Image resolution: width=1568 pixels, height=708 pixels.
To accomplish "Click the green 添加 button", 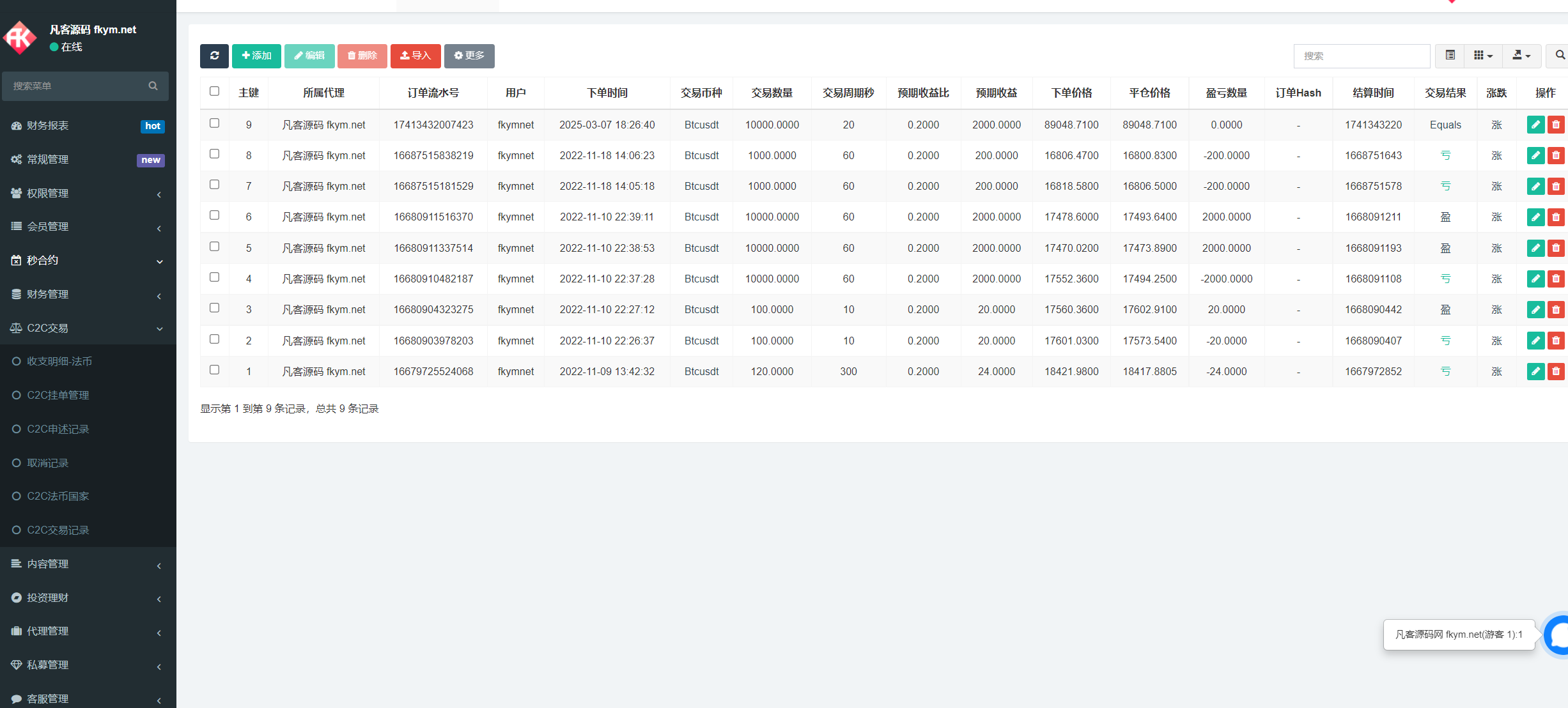I will click(x=256, y=56).
